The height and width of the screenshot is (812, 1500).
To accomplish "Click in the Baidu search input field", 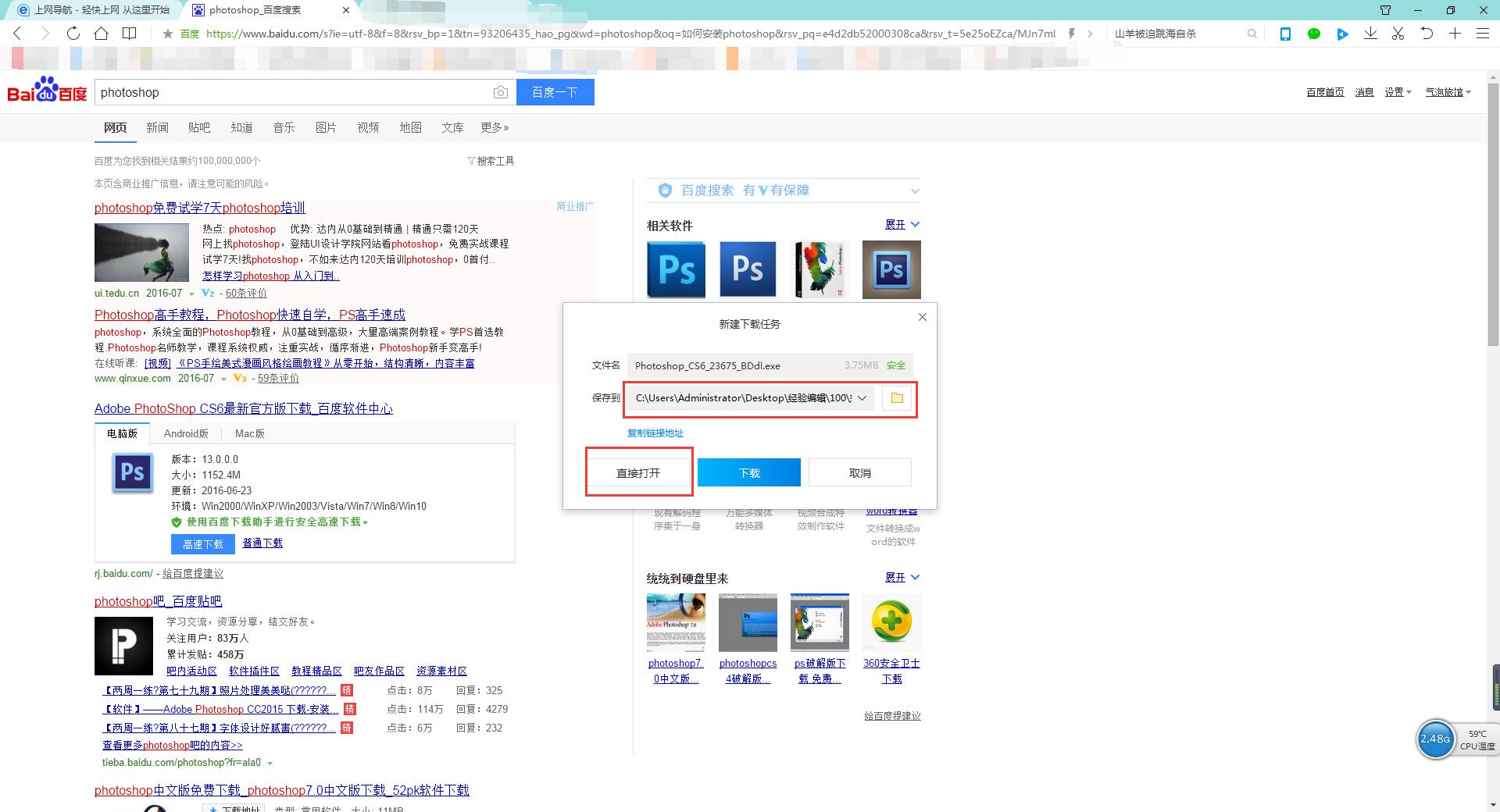I will pyautogui.click(x=293, y=92).
